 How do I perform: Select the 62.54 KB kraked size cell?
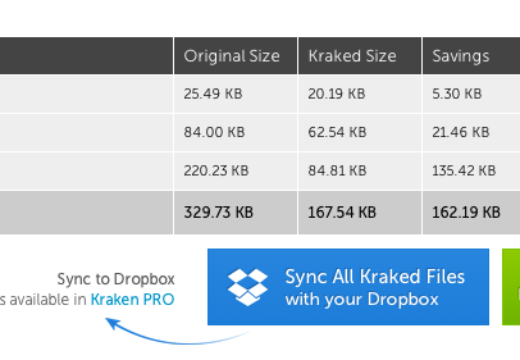[360, 132]
